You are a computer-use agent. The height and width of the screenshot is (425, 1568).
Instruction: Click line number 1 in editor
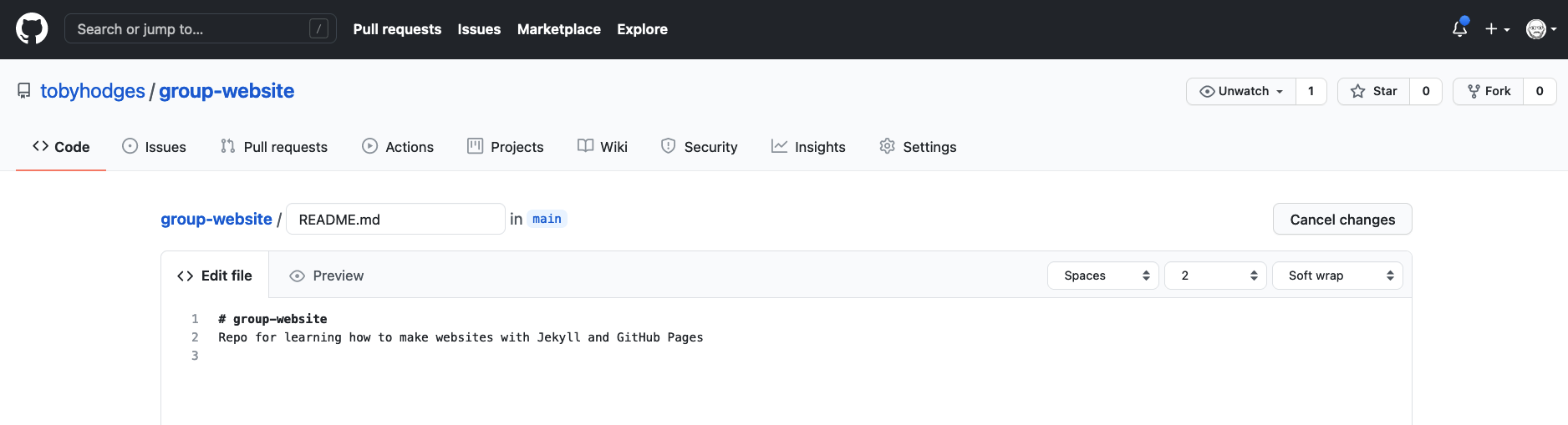(195, 319)
